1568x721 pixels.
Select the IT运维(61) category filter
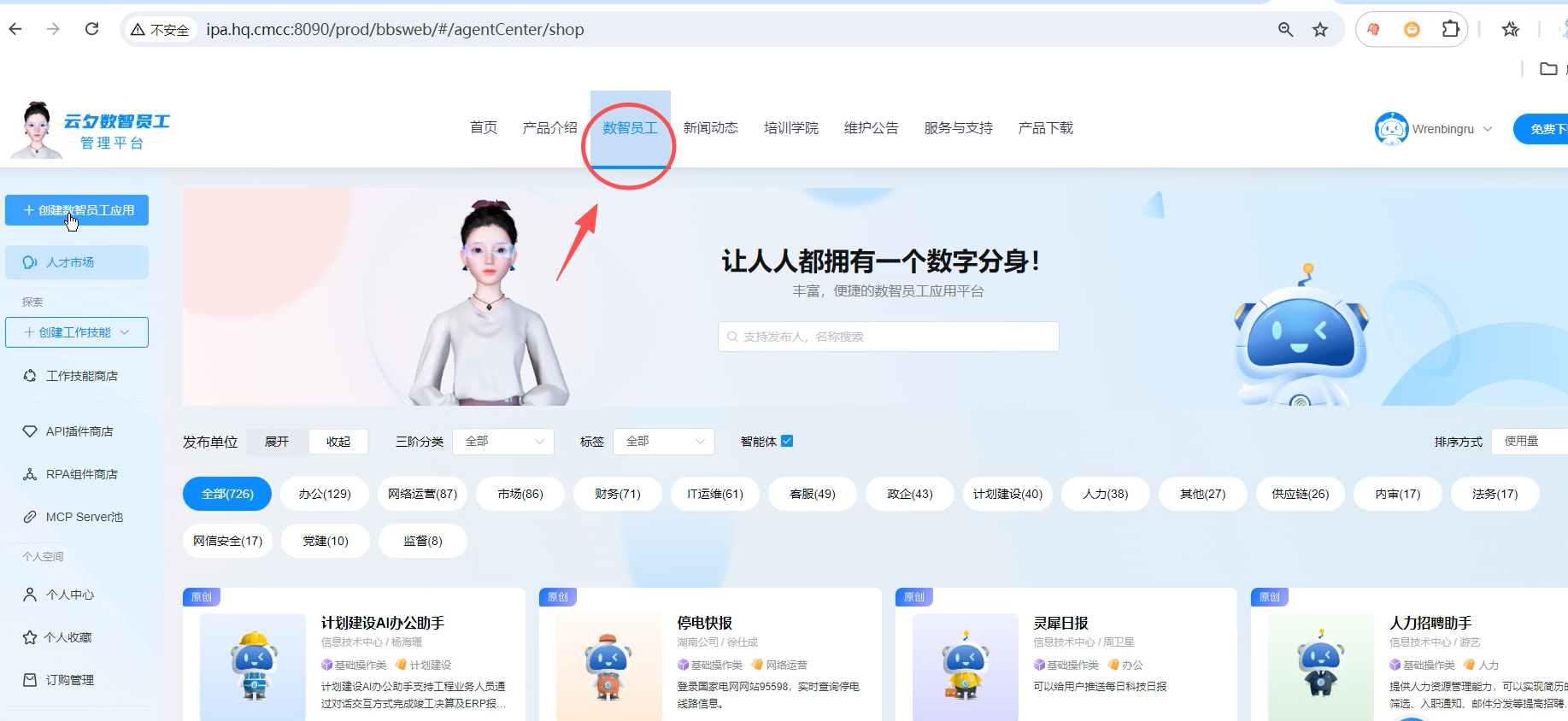coord(715,494)
